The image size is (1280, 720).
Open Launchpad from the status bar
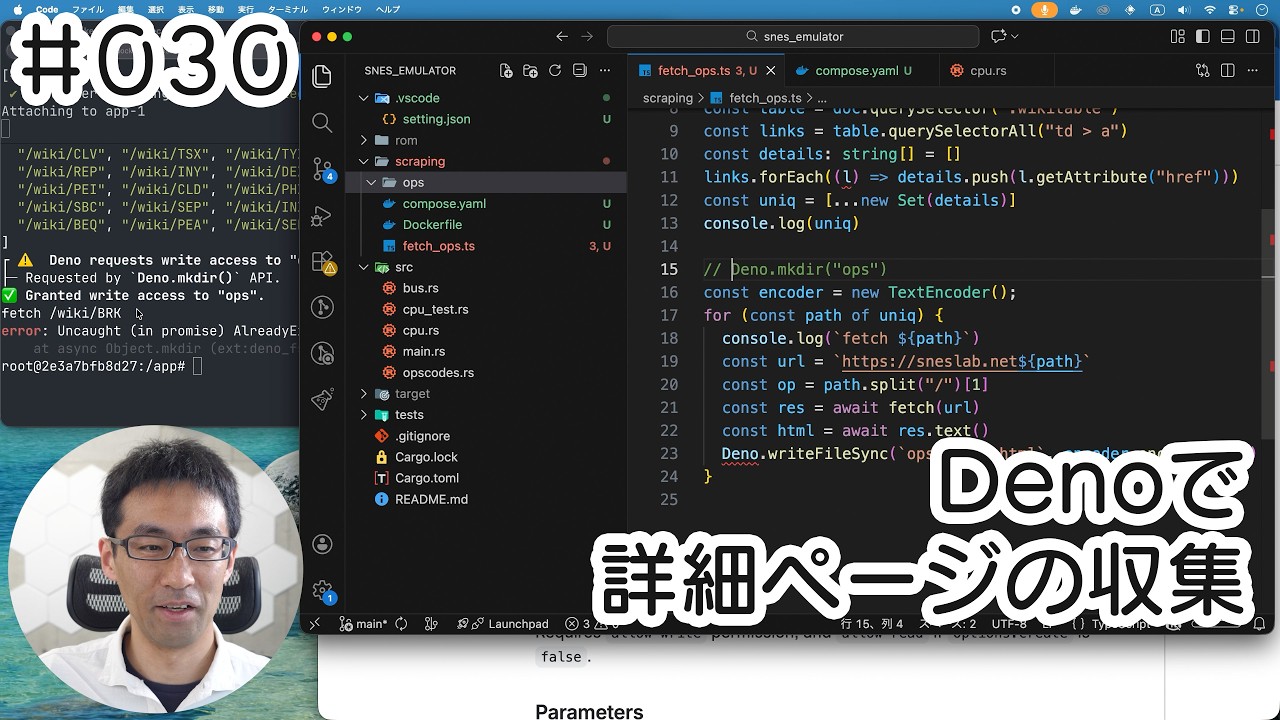pyautogui.click(x=503, y=624)
